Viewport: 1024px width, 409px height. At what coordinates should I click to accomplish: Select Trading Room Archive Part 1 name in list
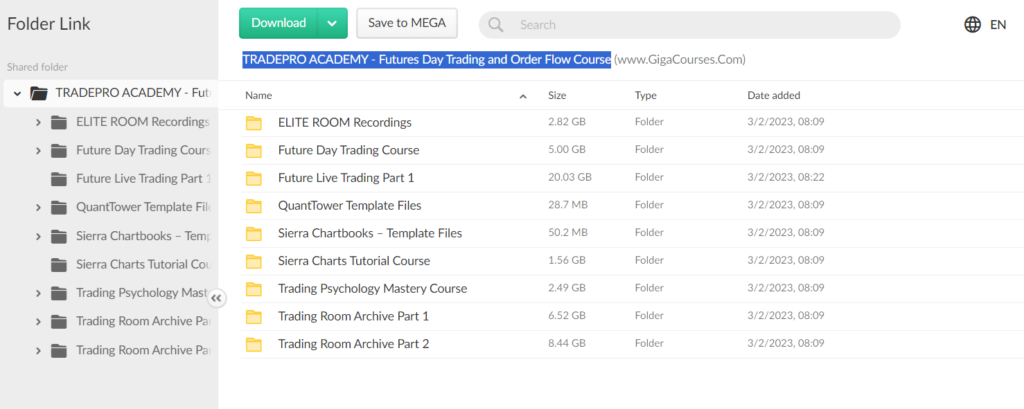point(353,316)
